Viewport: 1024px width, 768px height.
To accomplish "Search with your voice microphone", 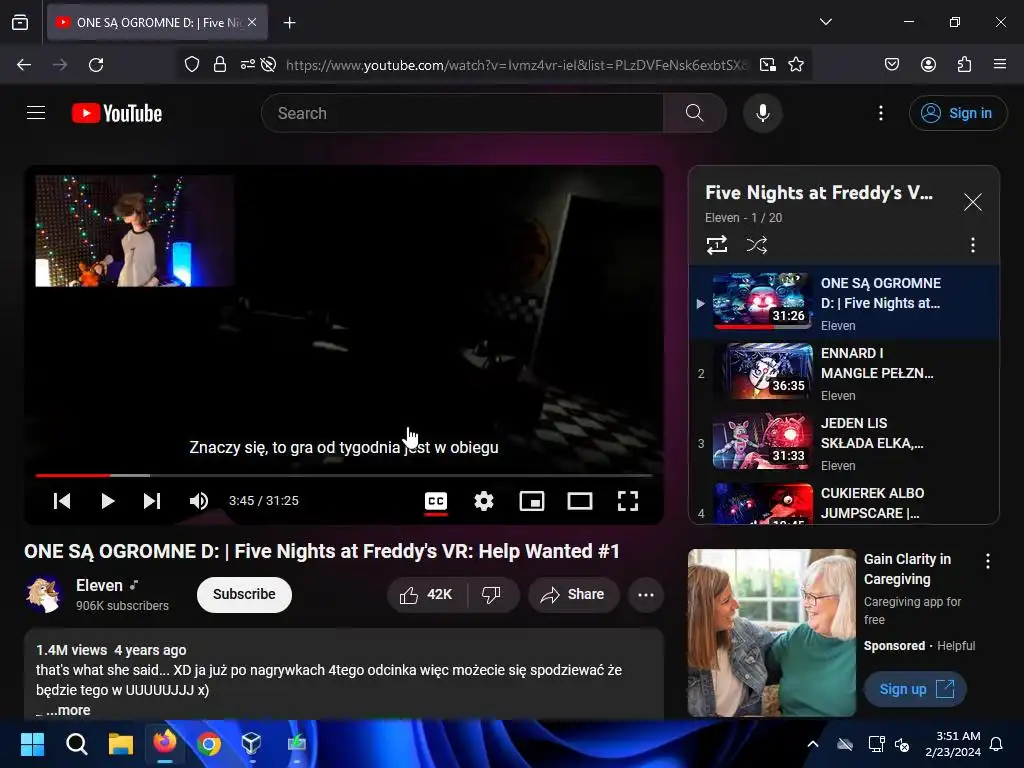I will (x=763, y=113).
